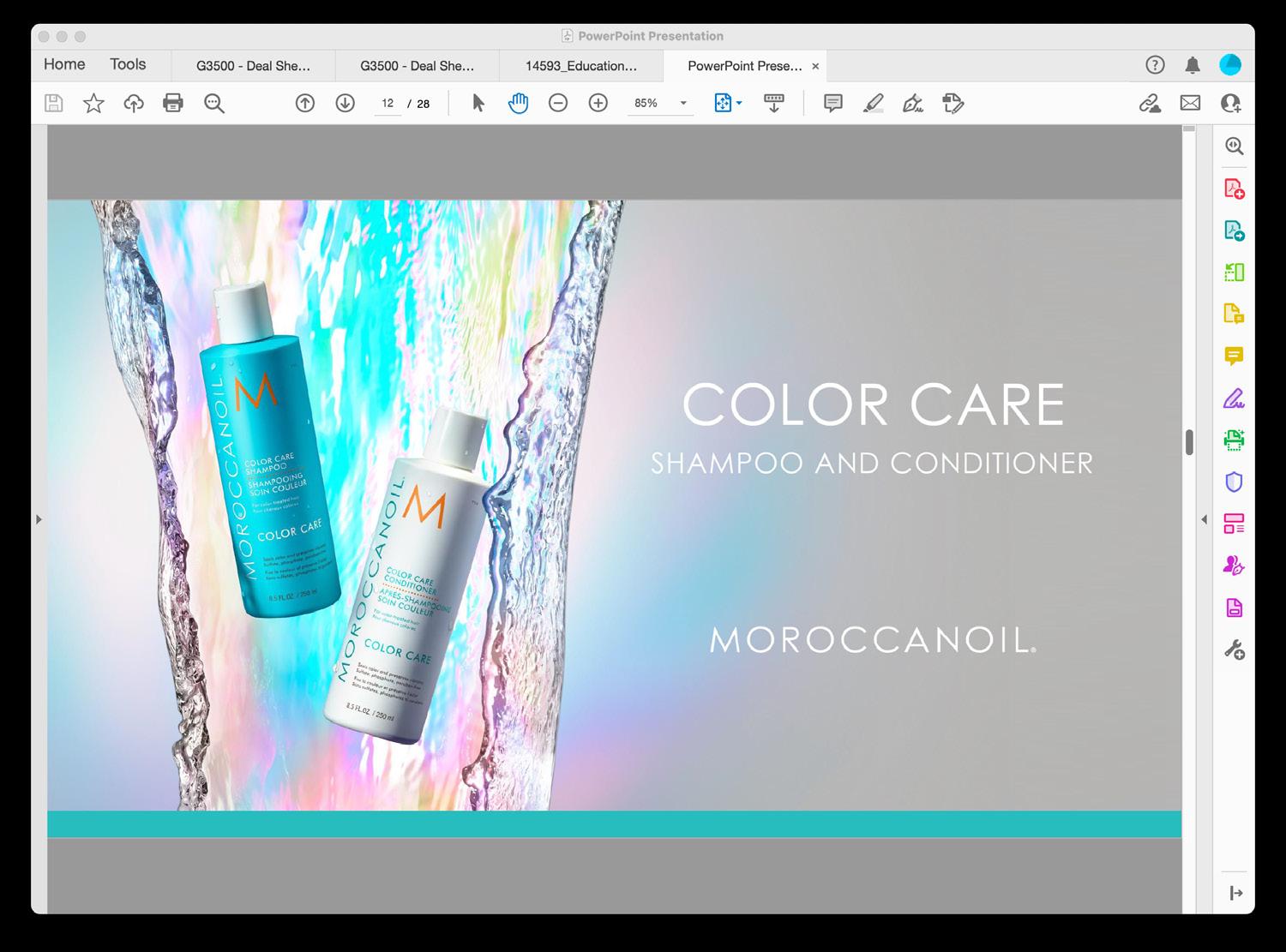Open the second G3500 - Deal Sheet tab
This screenshot has width=1286, height=952.
417,66
